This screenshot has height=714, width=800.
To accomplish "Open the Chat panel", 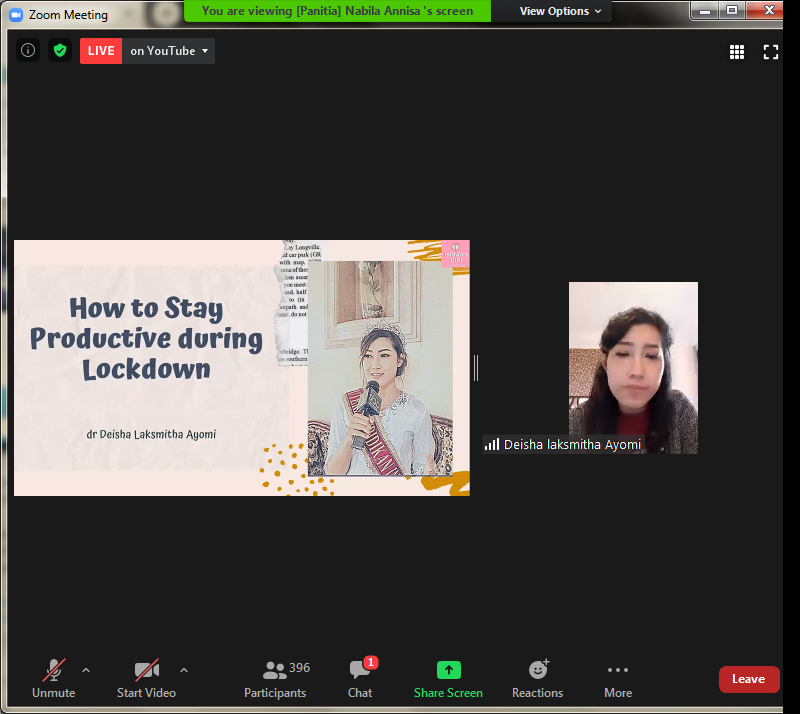I will pyautogui.click(x=360, y=678).
